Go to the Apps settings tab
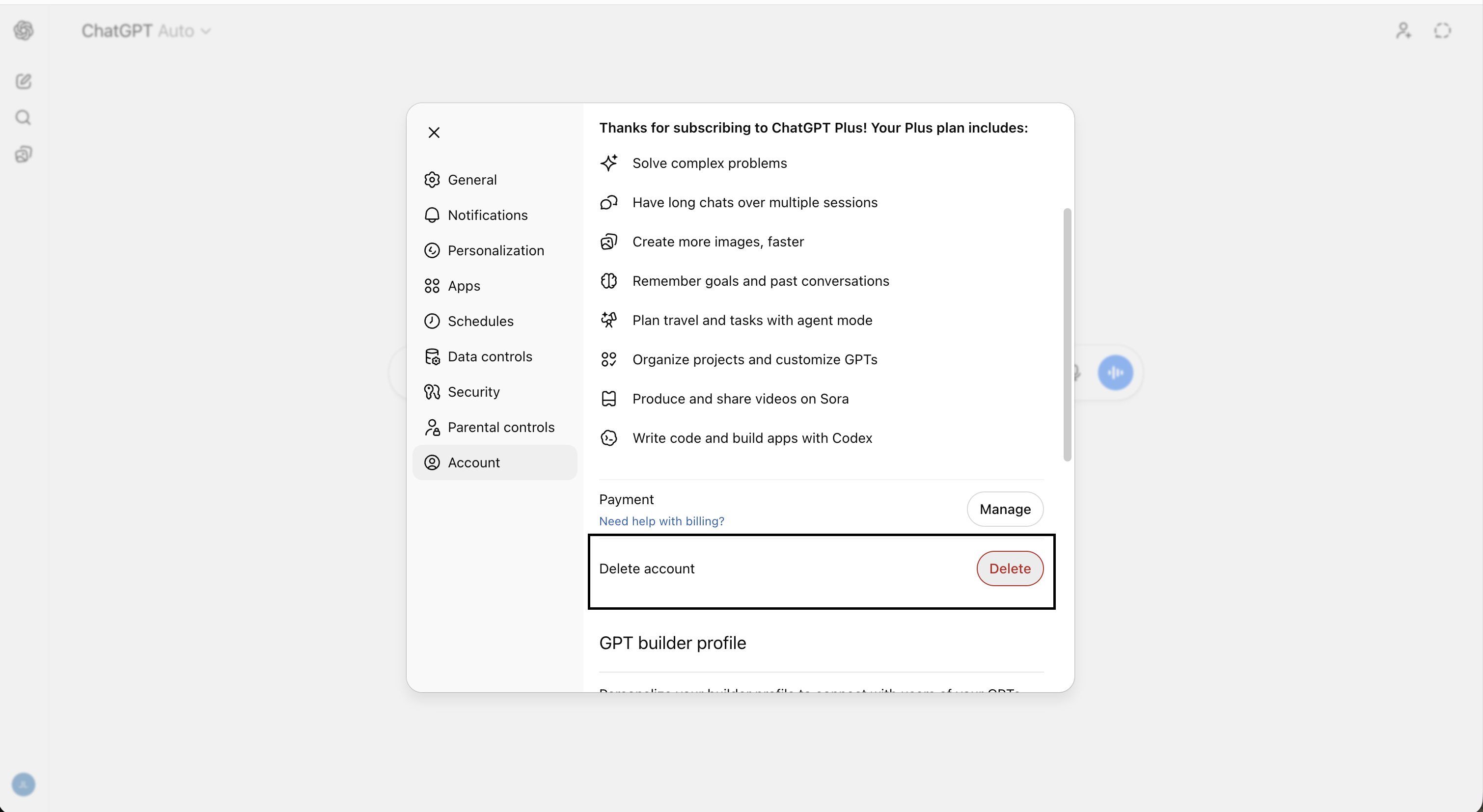This screenshot has height=812, width=1483. point(464,286)
